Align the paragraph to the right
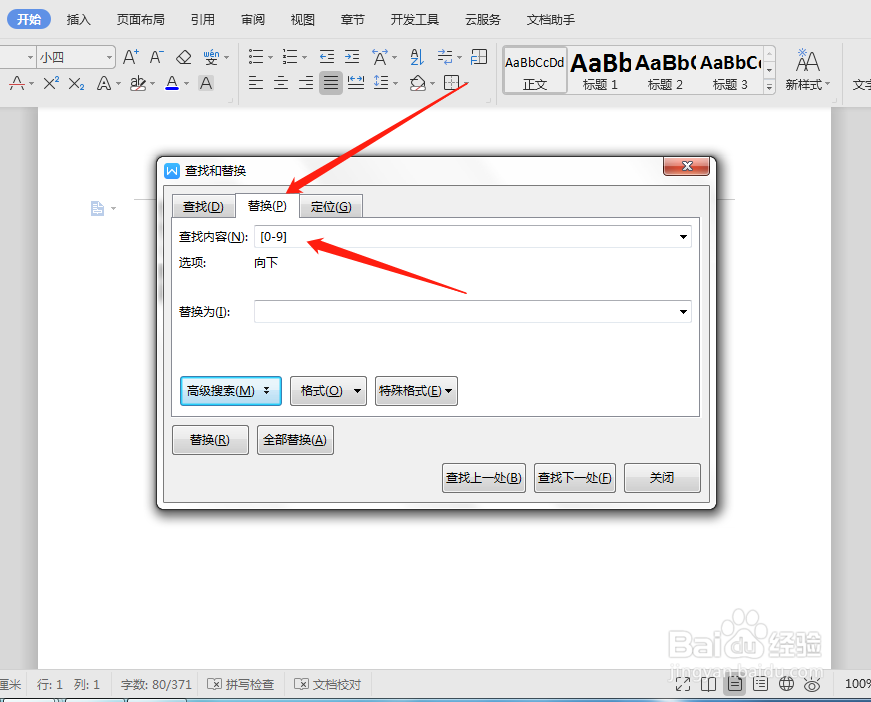Image resolution: width=871 pixels, height=702 pixels. coord(306,83)
